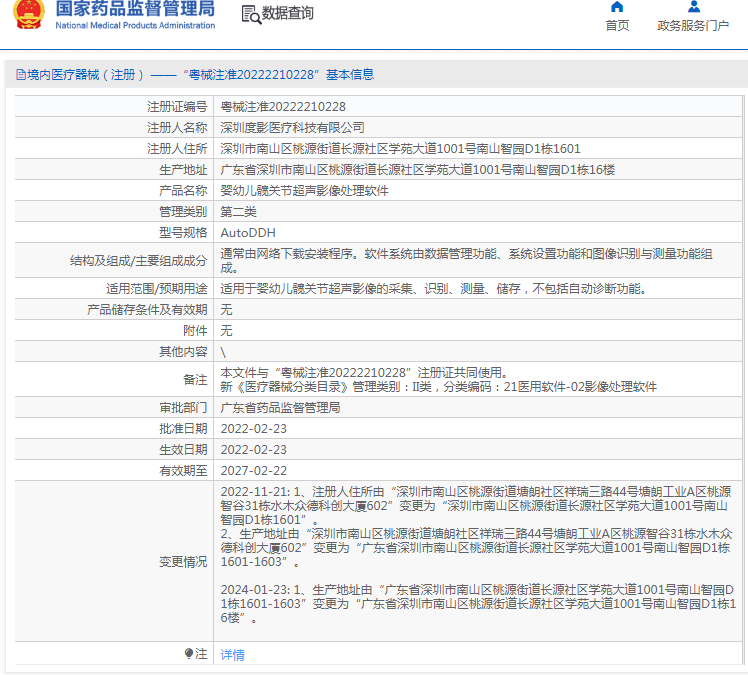Select 深圳度影医疗科技有限公司 cell

(x=292, y=127)
